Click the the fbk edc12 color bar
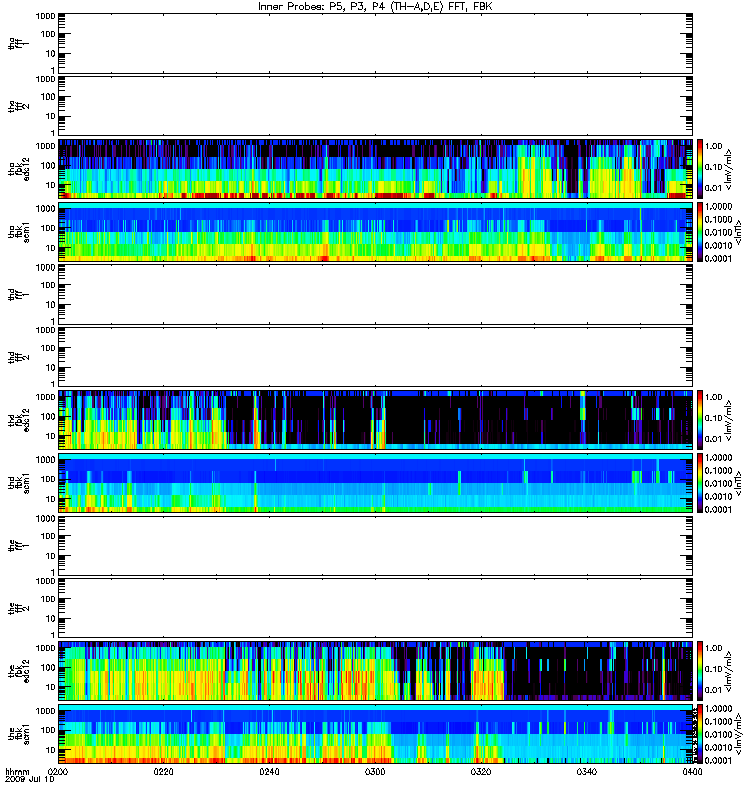The width and height of the screenshot is (750, 800). [700, 670]
